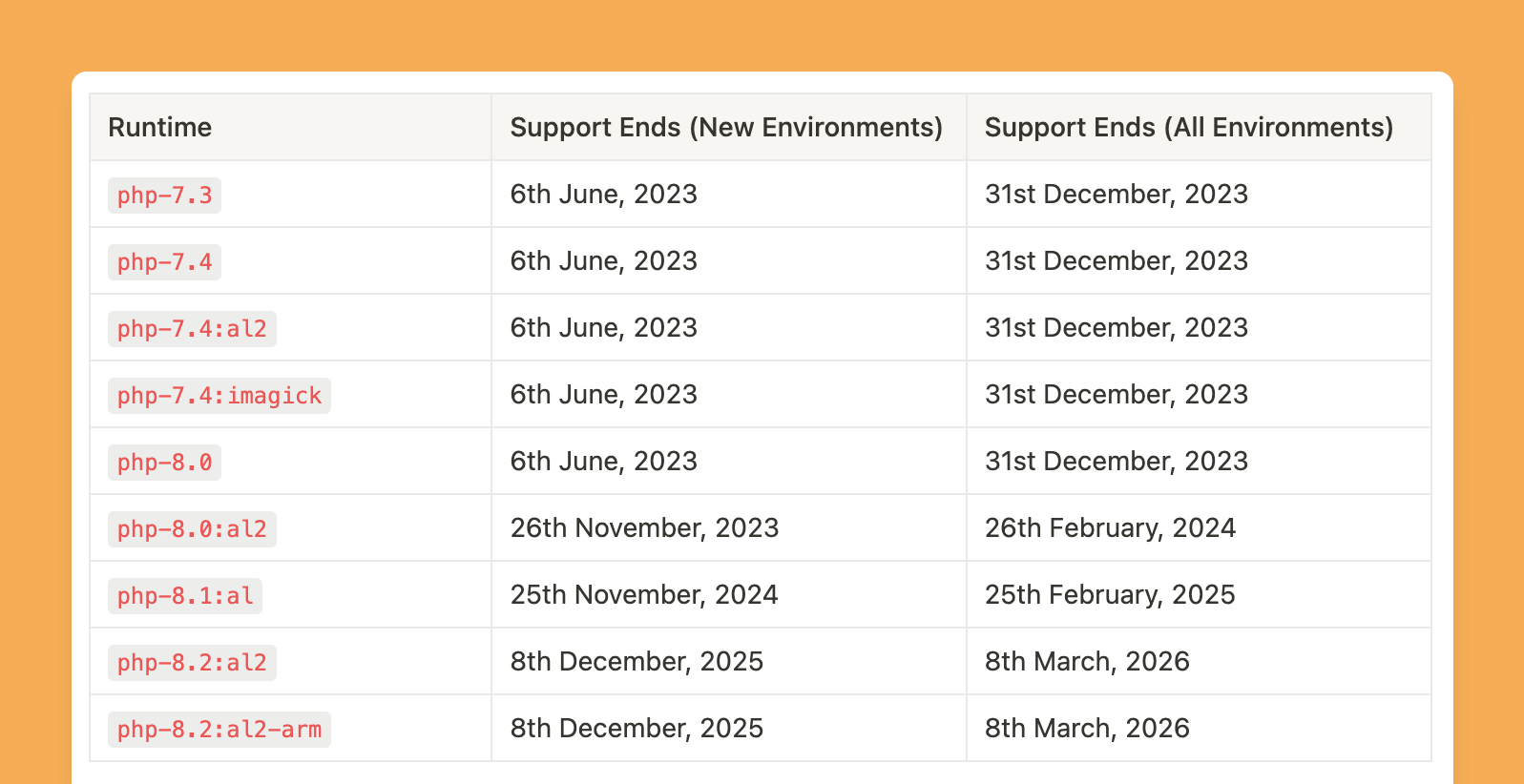Screen dimensions: 1524x784
Task: Click 31st December, 2023 in php-7.3 row
Action: coord(1116,195)
